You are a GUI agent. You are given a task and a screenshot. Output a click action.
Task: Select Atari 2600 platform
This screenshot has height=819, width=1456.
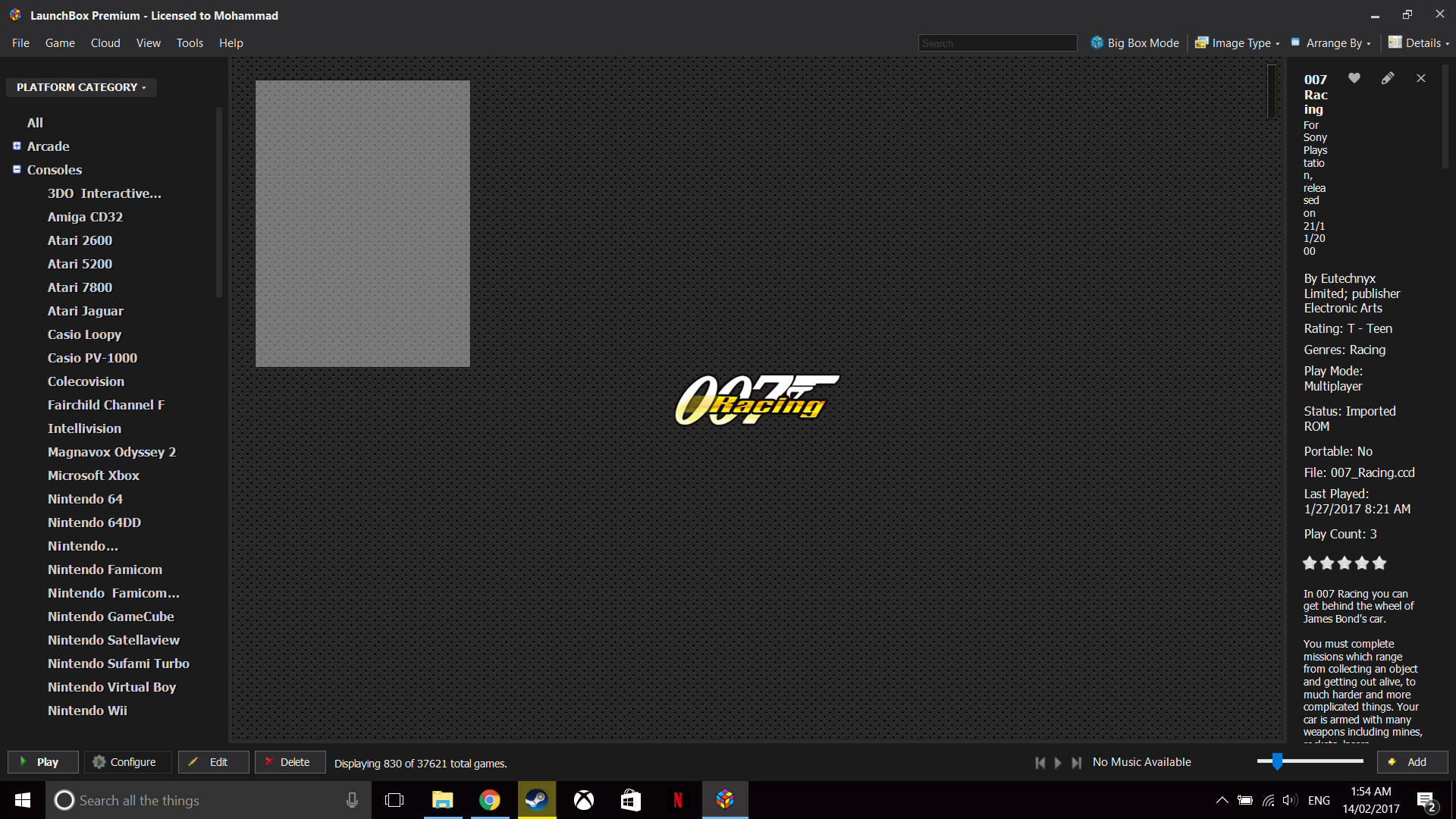point(80,240)
